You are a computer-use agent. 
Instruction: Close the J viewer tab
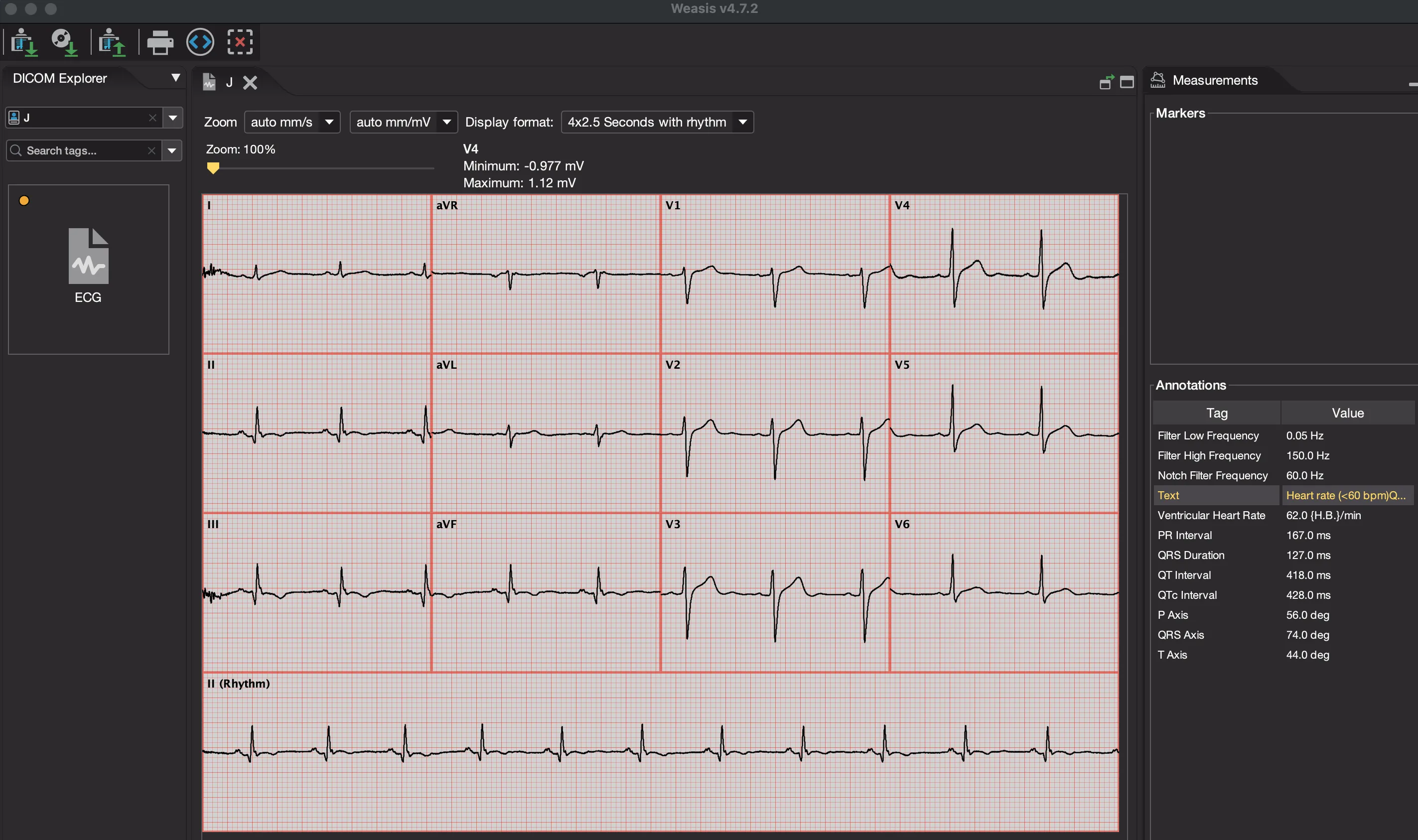click(250, 83)
